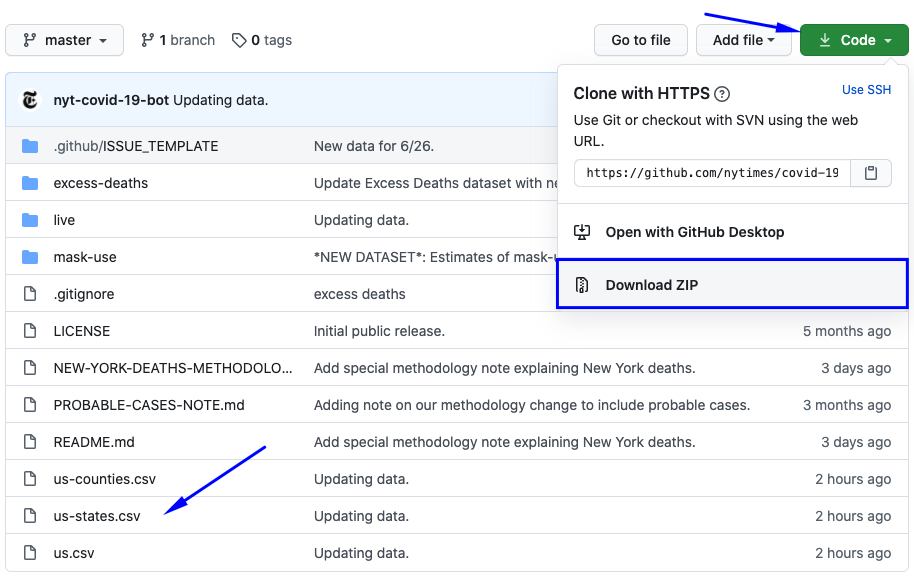Image resolution: width=914 pixels, height=578 pixels.
Task: Open PROBABLE-CASES-NOTE.md file
Action: pyautogui.click(x=149, y=405)
